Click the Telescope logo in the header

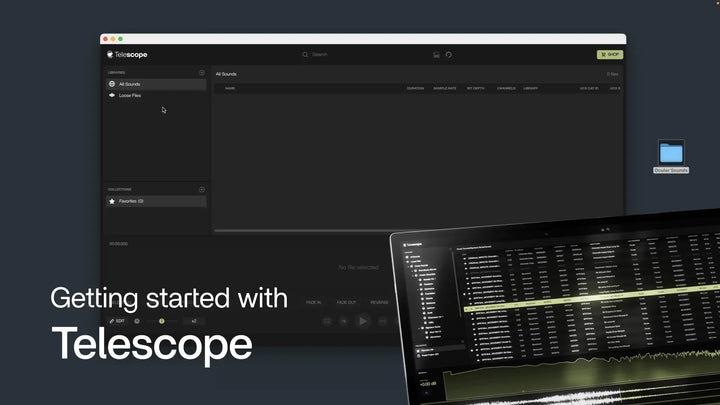pyautogui.click(x=127, y=55)
